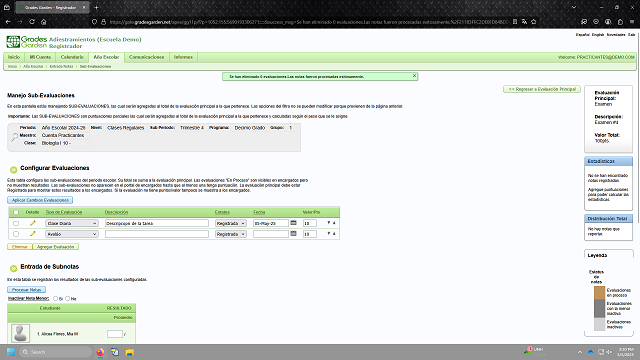Click Aplicar Cambios Evaluaciones button
Viewport: 640px width, 360px height.
(40, 200)
